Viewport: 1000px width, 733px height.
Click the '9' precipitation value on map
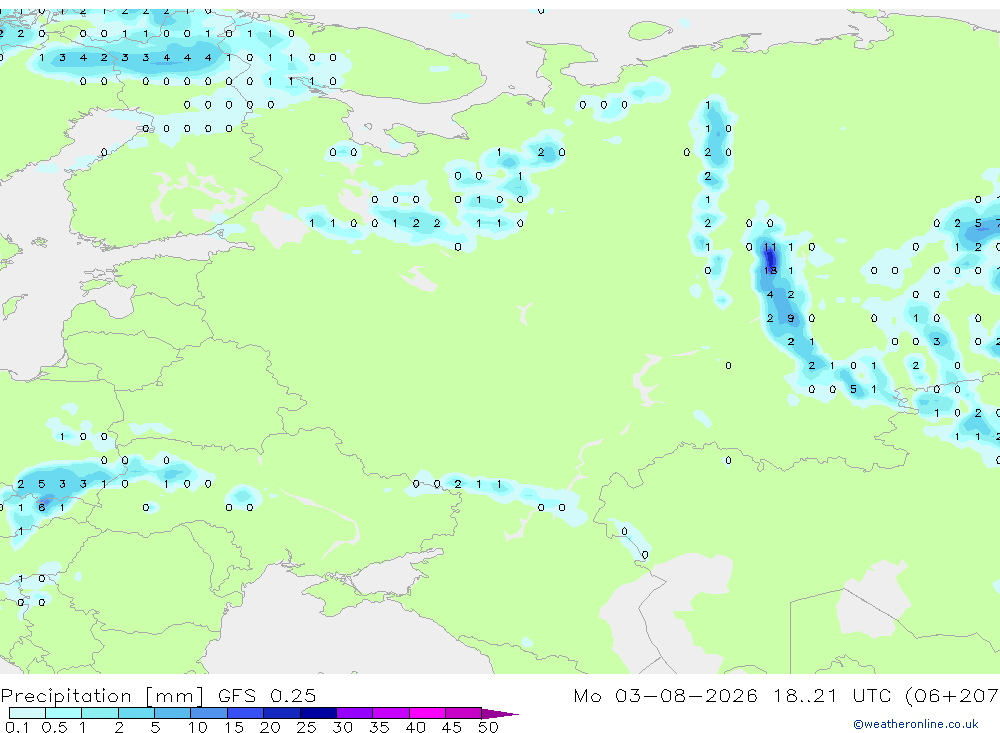pos(791,318)
